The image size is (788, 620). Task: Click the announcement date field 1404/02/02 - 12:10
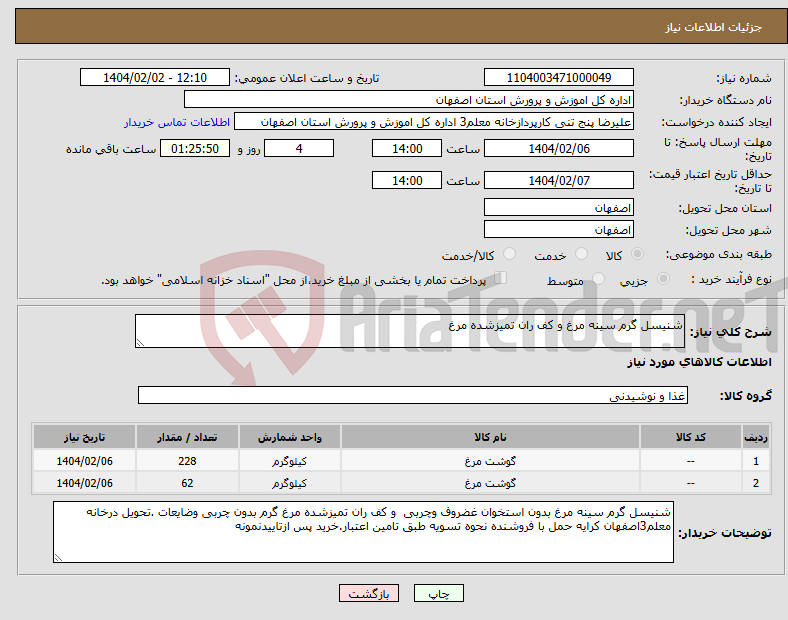pyautogui.click(x=155, y=77)
